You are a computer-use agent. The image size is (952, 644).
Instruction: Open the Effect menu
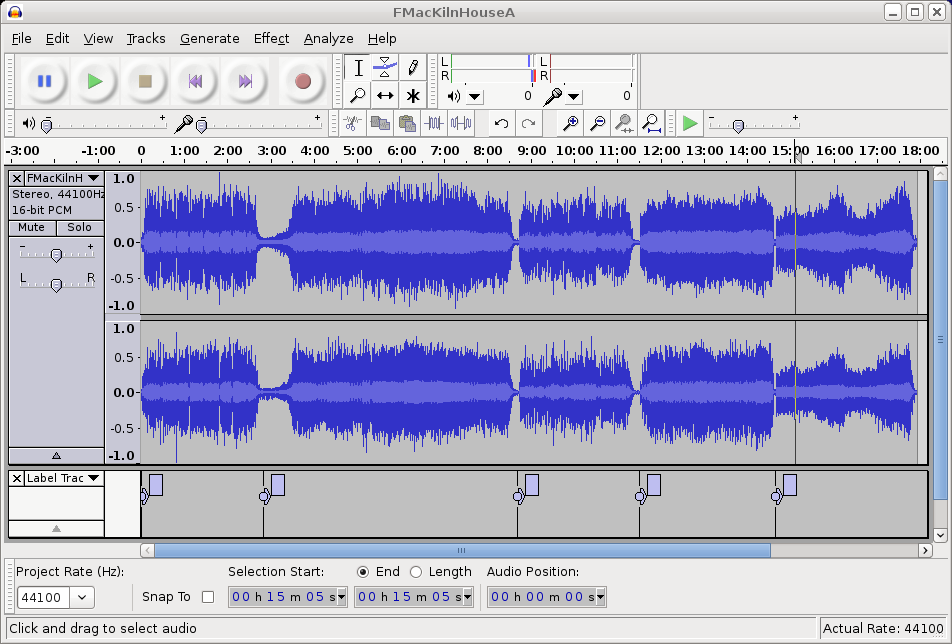click(271, 38)
